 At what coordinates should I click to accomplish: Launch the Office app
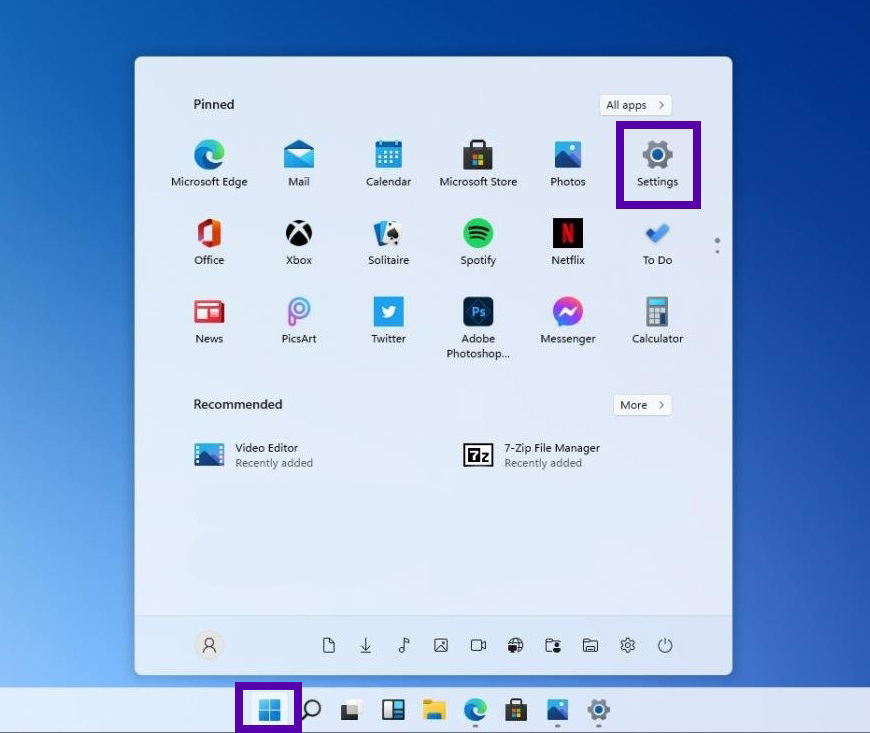209,242
